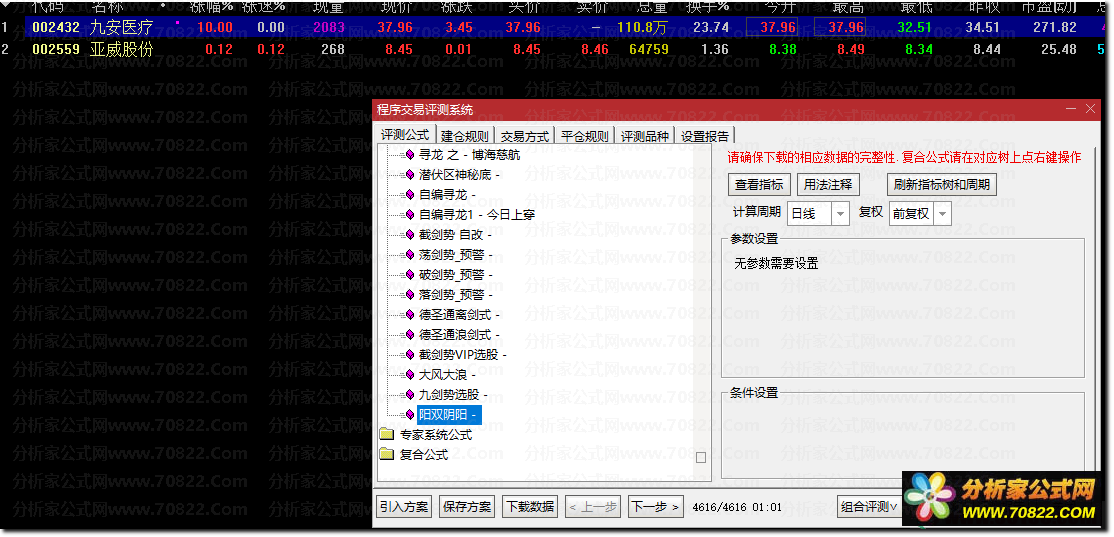Screen dimensions: 1114x537
Task: Close the 程序交易评测系统 dialog
Action: (1091, 109)
